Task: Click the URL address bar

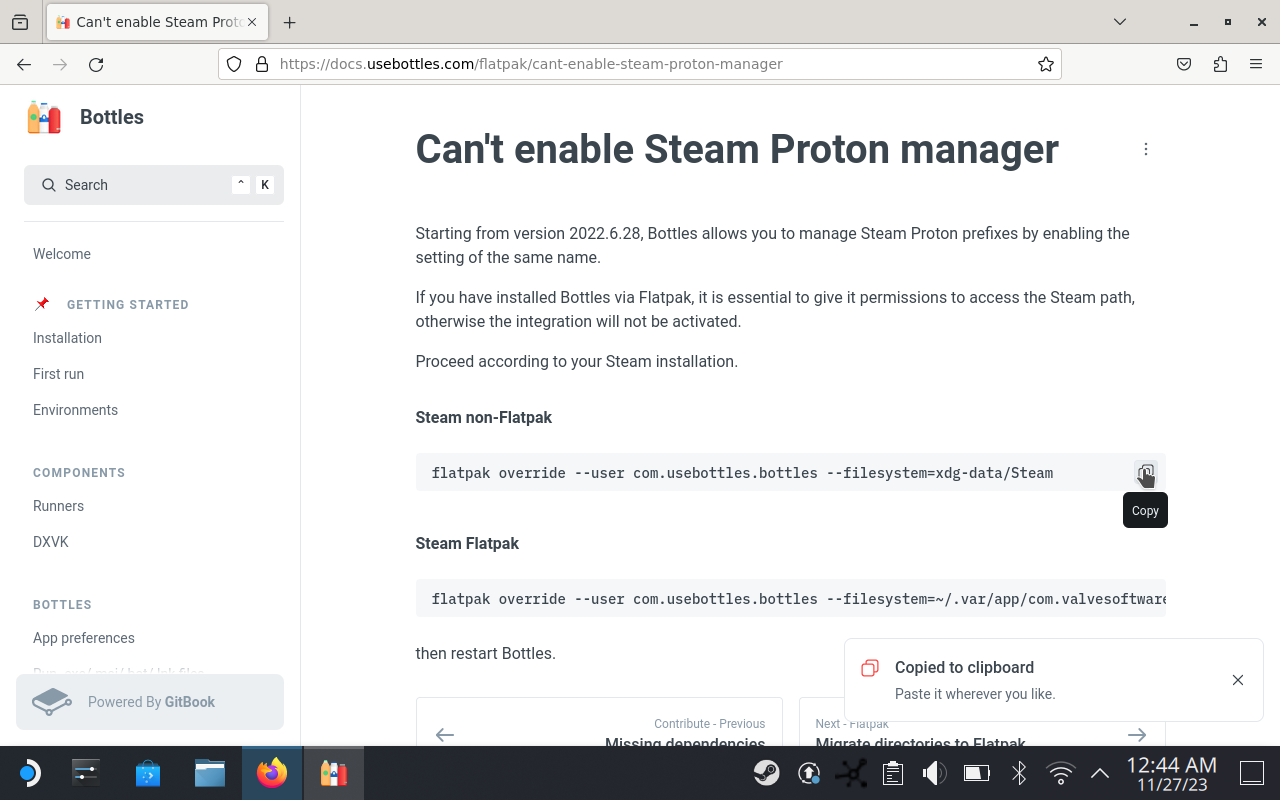Action: pos(640,64)
